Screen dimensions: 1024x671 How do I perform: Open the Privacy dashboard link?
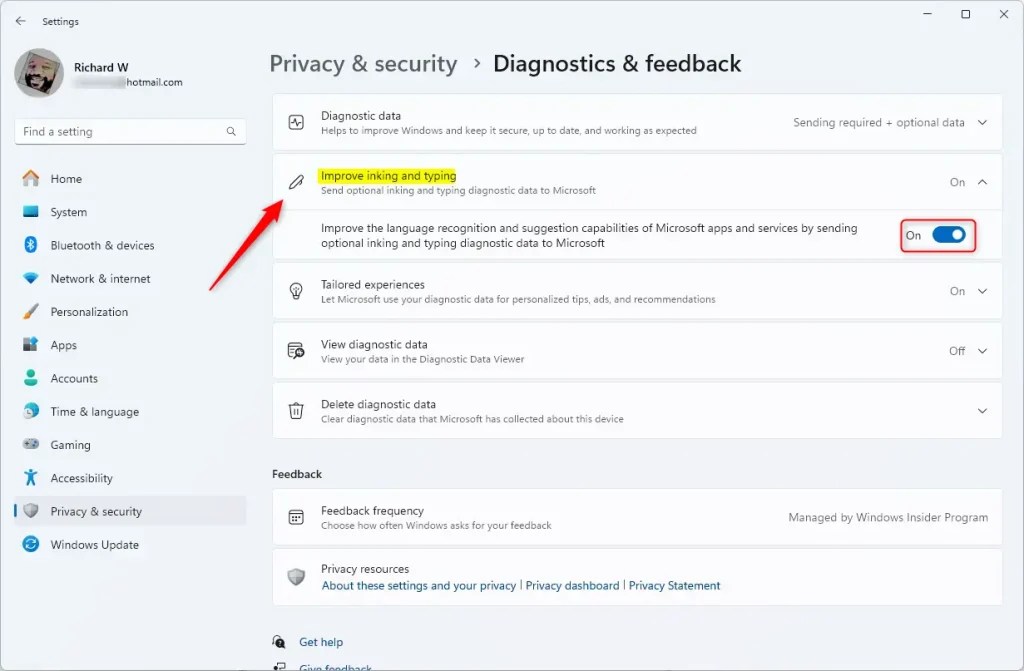click(572, 586)
